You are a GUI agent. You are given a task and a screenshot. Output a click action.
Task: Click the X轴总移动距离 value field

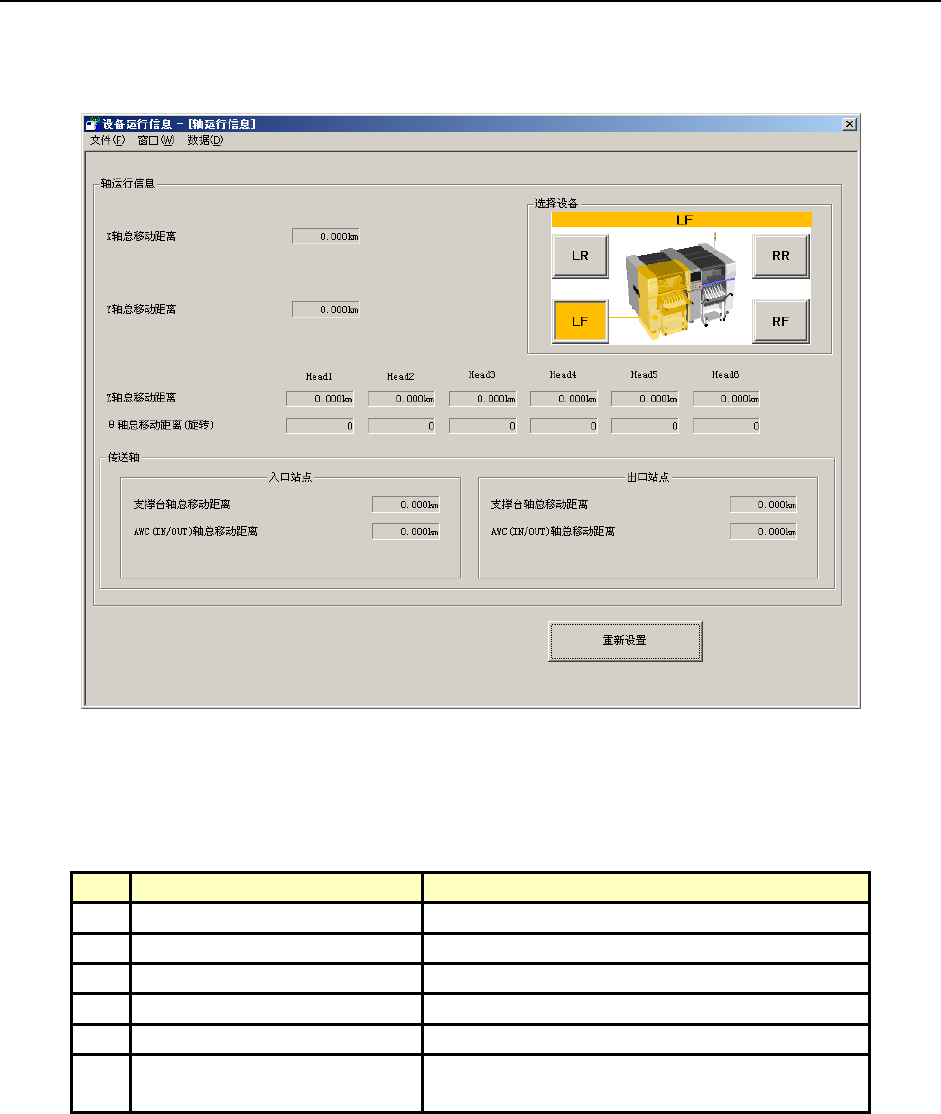click(326, 237)
